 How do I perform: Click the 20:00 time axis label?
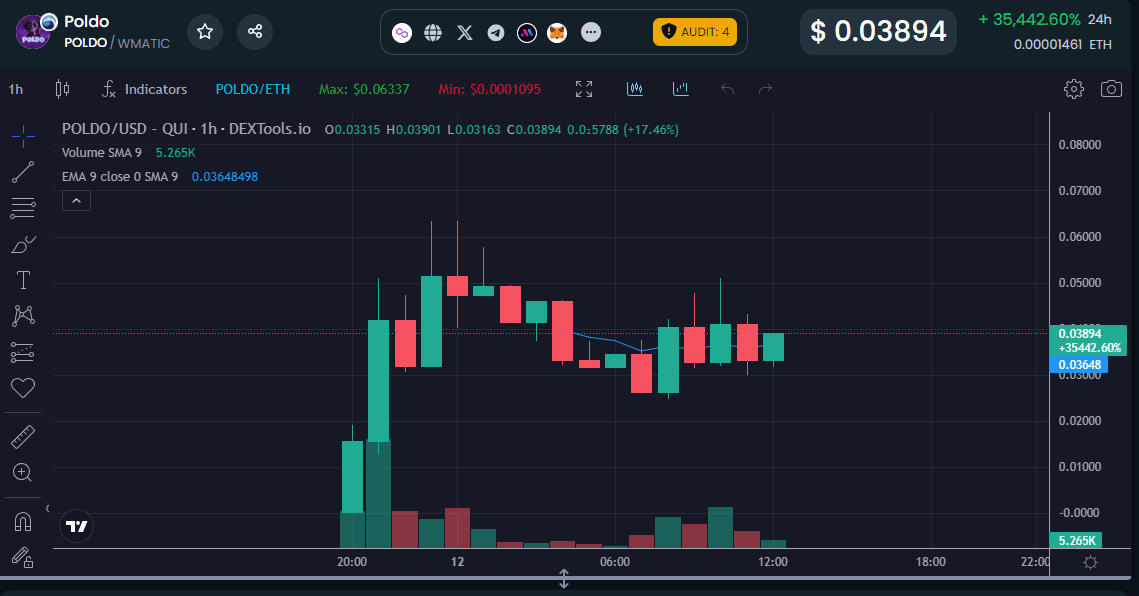point(352,562)
